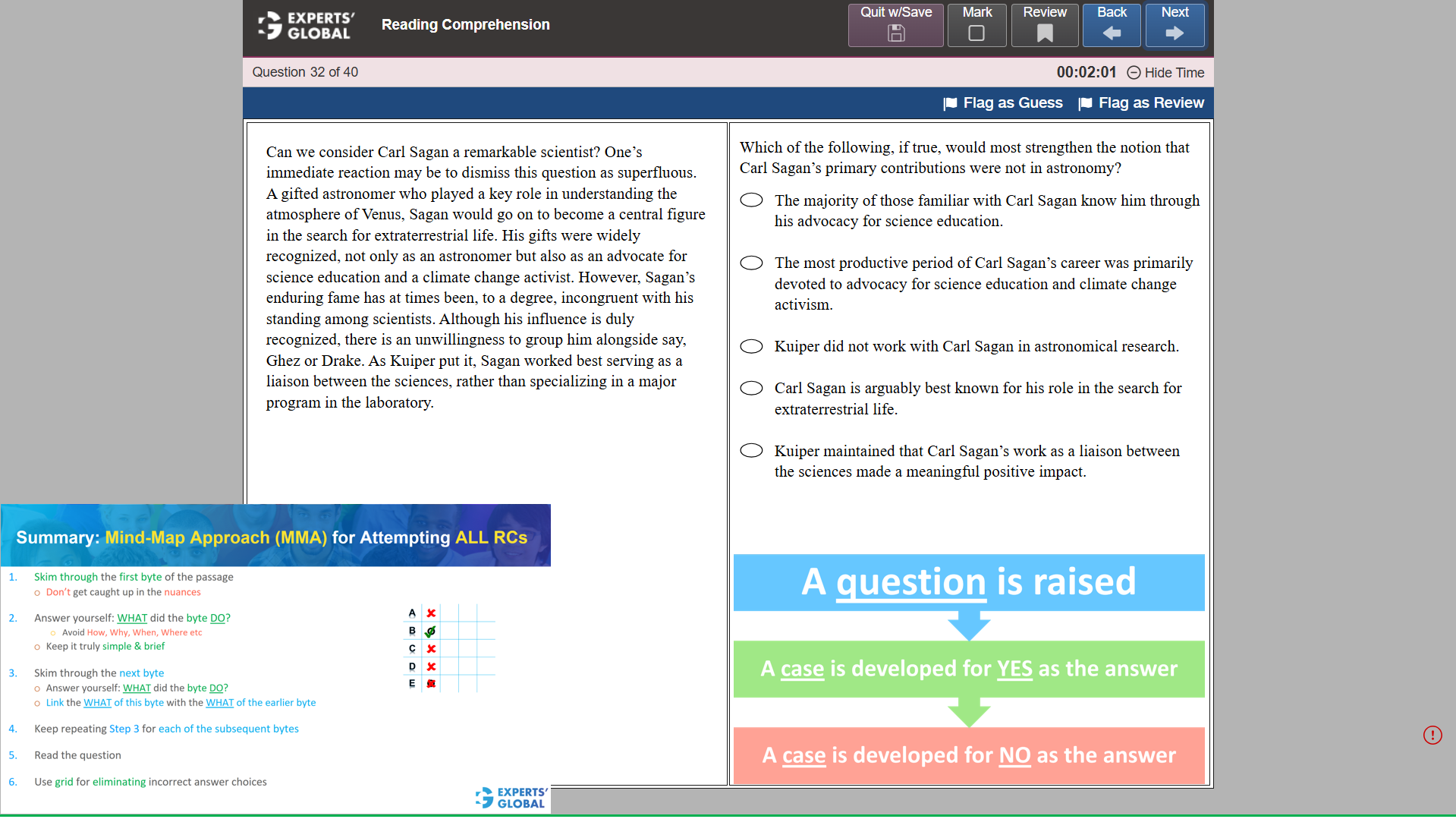Click the save disk icon on Quit w/Save
Viewport: 1456px width, 819px height.
pyautogui.click(x=895, y=33)
